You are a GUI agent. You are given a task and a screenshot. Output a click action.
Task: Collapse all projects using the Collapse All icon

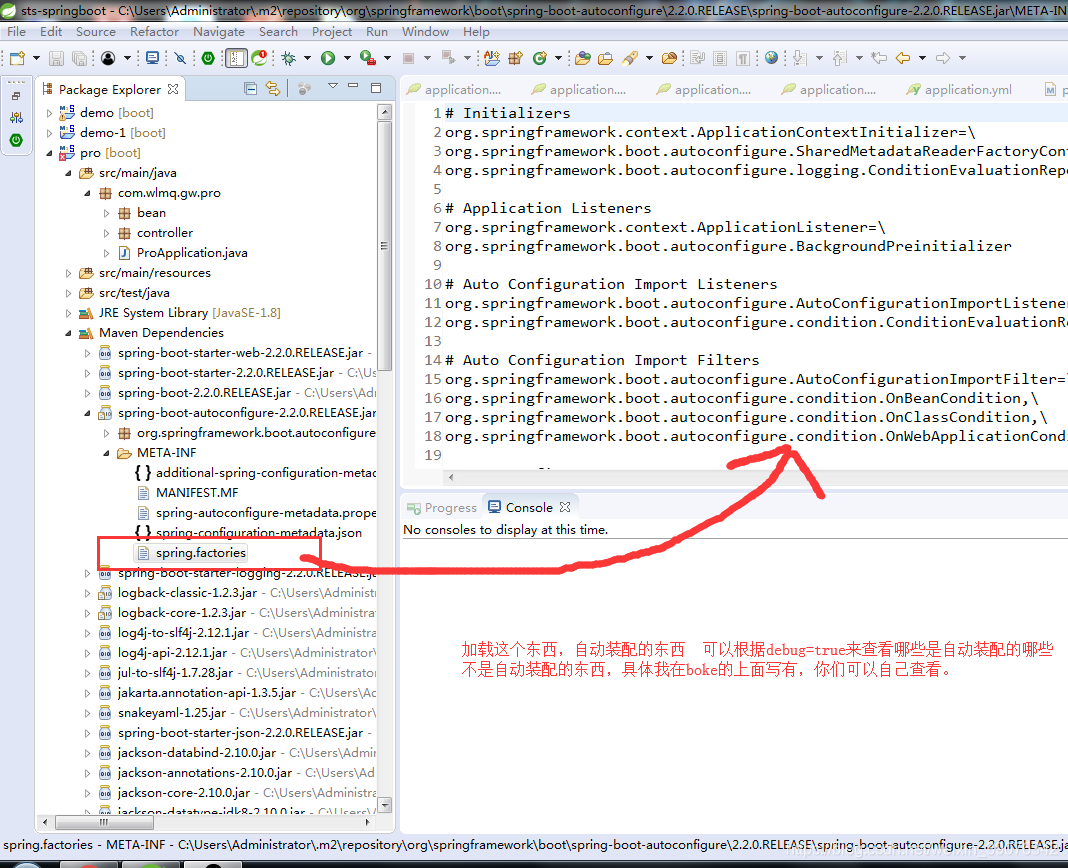click(x=250, y=88)
